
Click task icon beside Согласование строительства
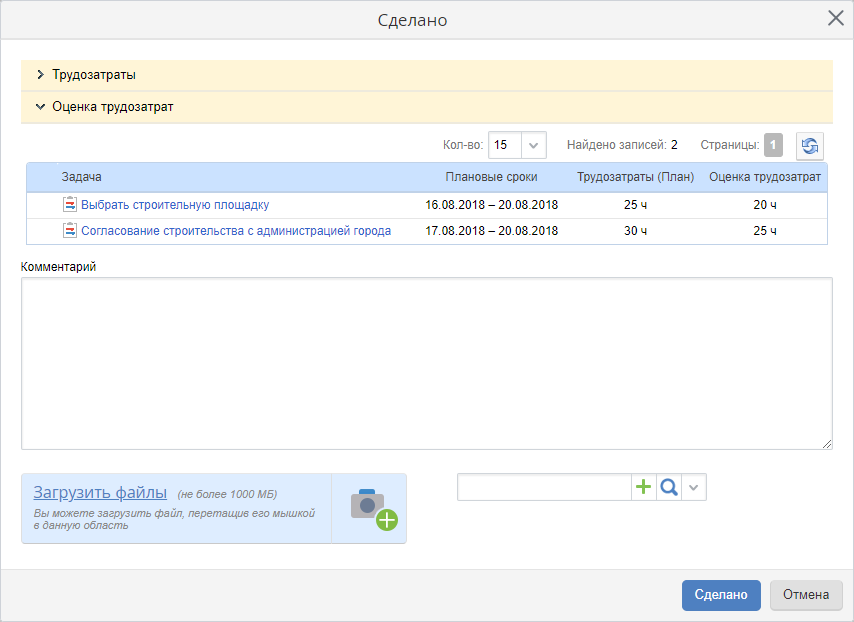[x=70, y=230]
